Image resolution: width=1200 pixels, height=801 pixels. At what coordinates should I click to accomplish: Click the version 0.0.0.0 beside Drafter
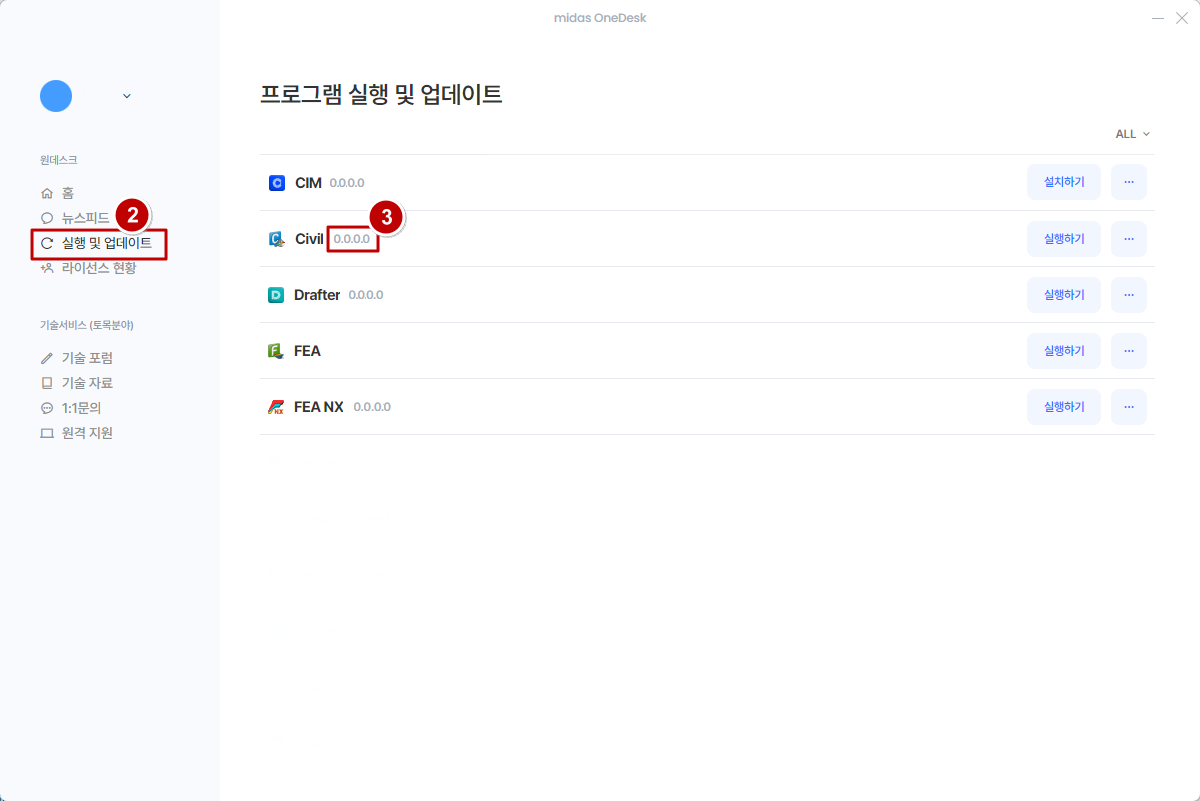[x=366, y=295]
